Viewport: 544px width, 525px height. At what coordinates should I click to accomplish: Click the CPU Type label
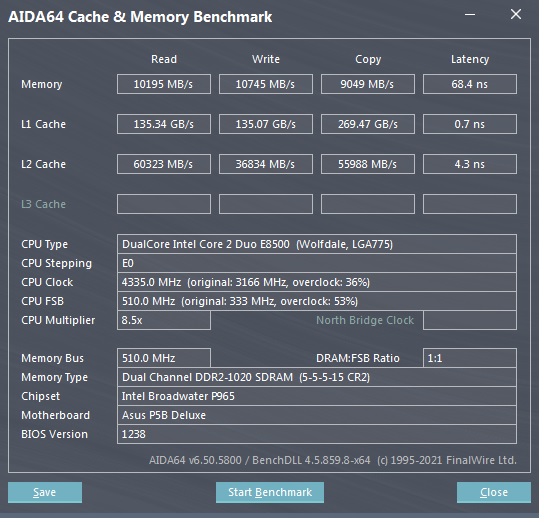pos(44,244)
